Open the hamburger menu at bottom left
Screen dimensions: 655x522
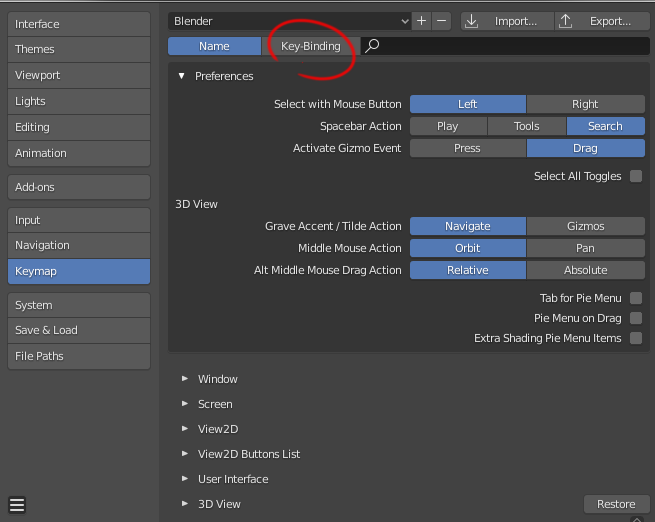pos(17,504)
